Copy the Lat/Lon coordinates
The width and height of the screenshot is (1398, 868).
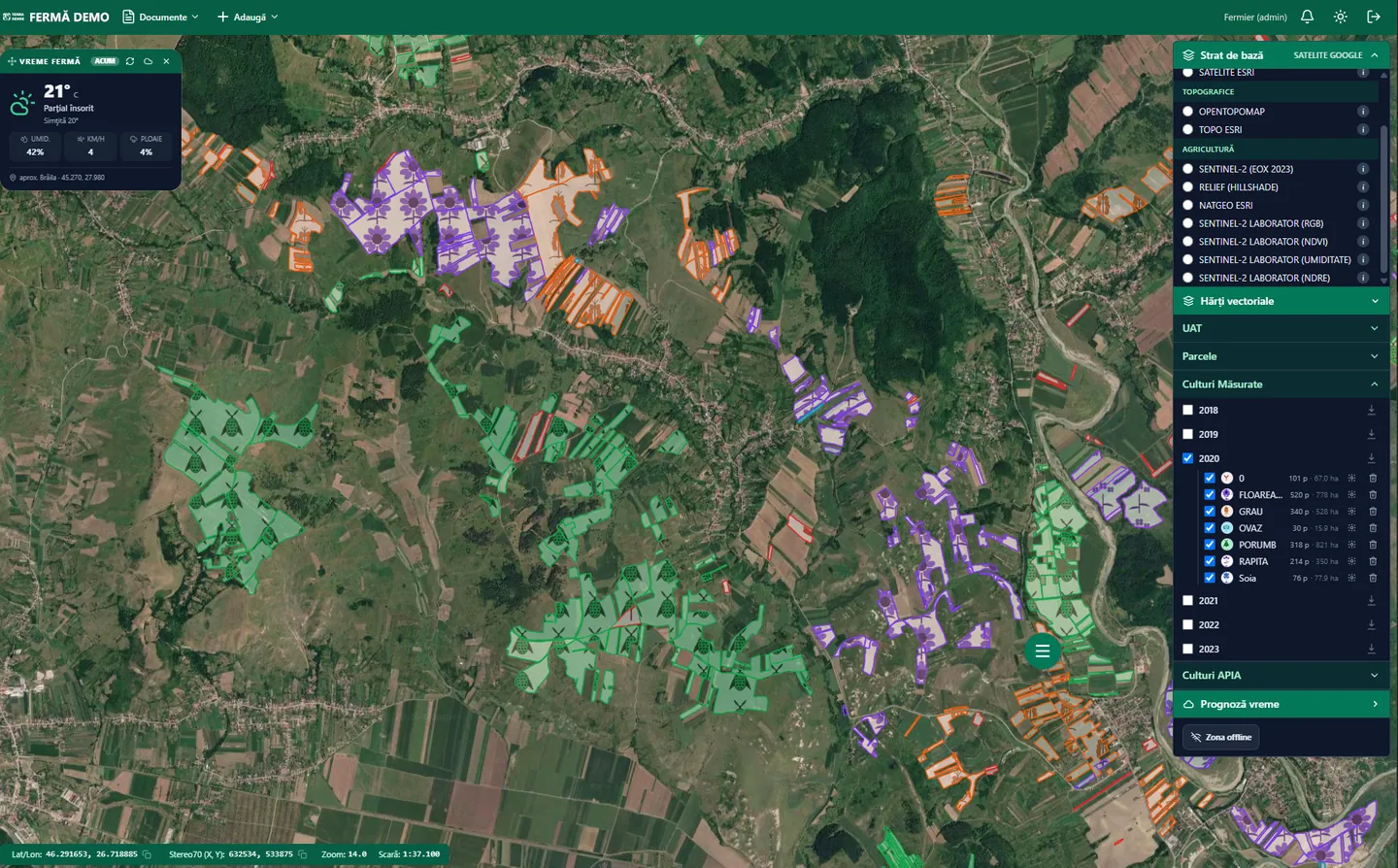148,854
